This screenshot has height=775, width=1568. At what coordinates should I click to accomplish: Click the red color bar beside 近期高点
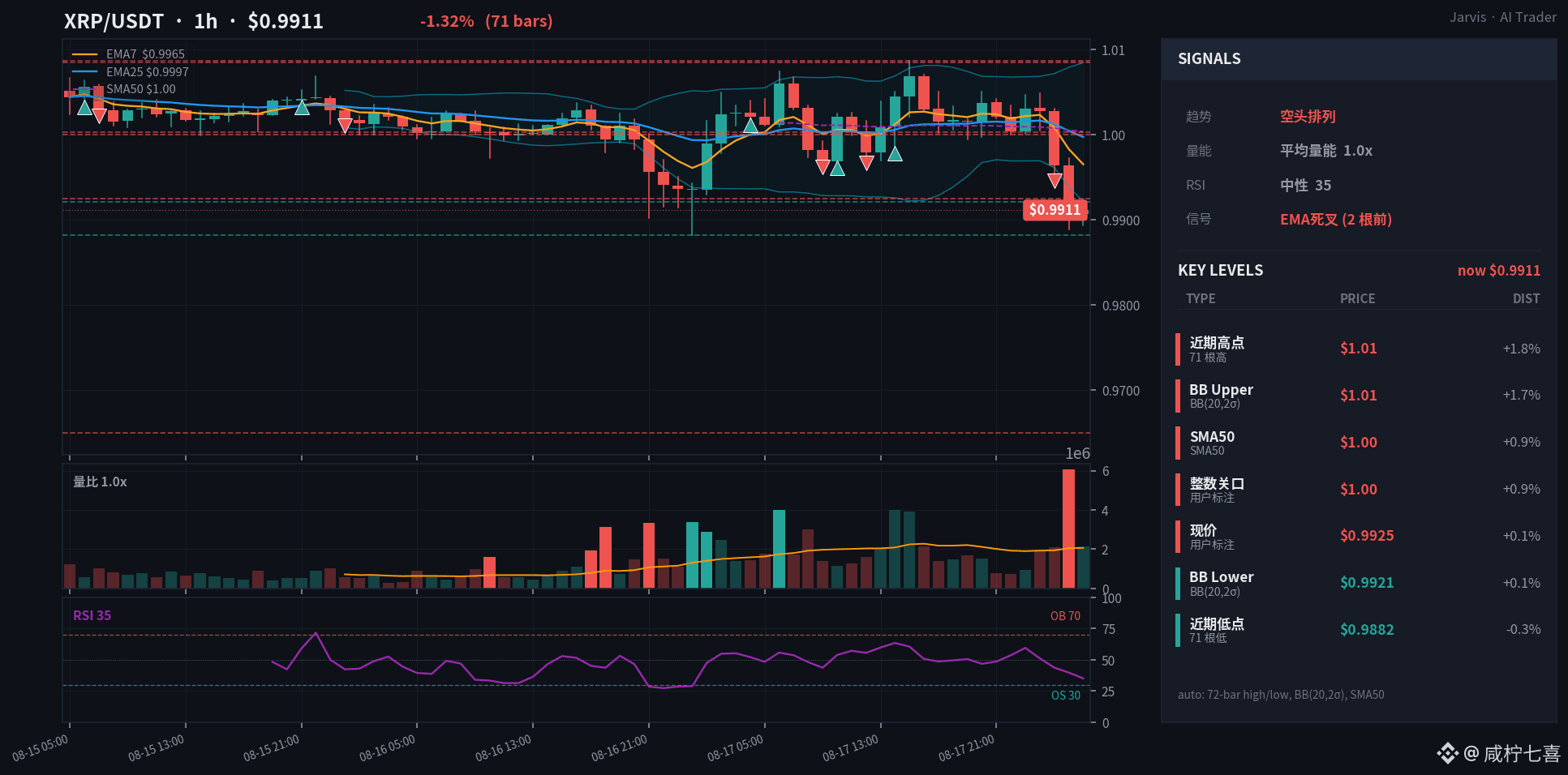1177,349
